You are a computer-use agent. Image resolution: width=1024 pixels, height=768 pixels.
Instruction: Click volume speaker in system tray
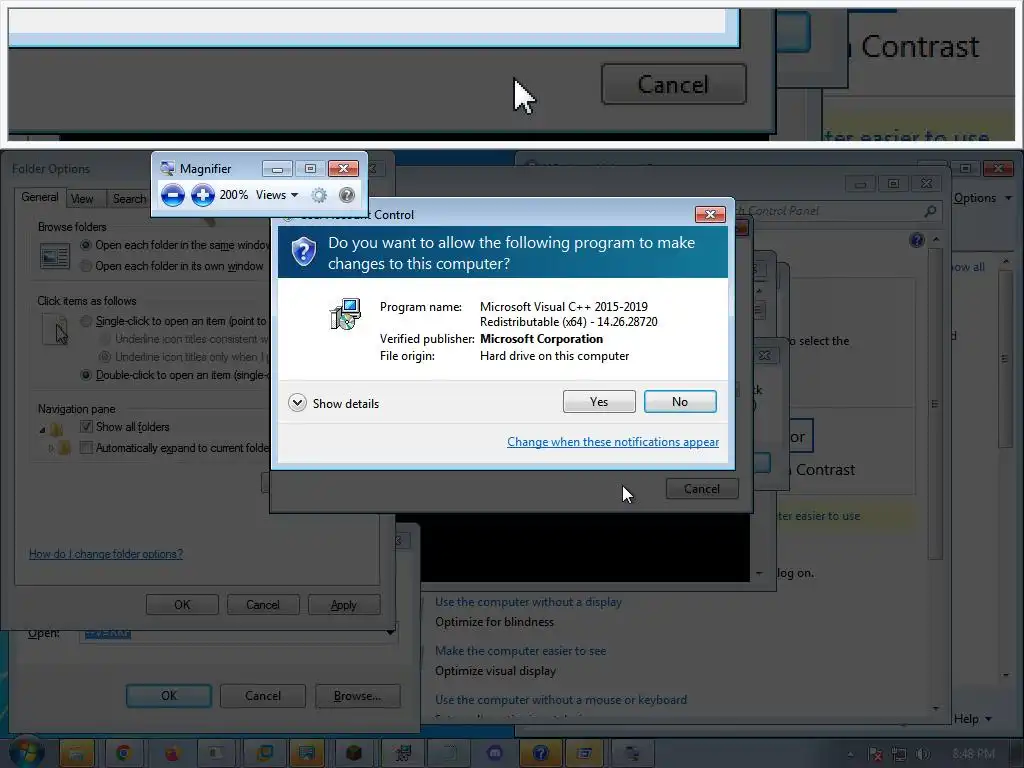pos(922,754)
